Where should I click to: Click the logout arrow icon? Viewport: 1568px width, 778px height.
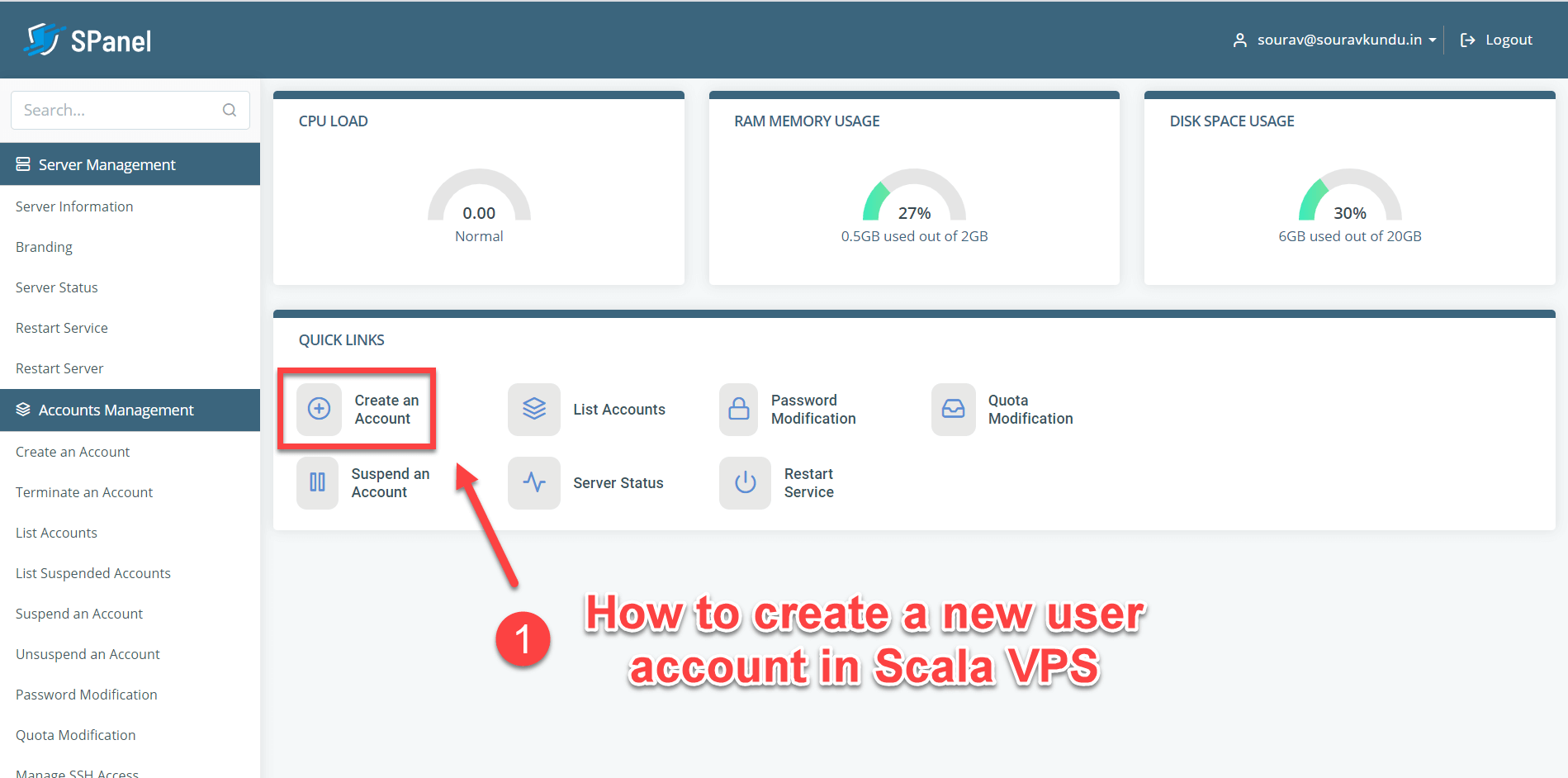click(x=1467, y=40)
